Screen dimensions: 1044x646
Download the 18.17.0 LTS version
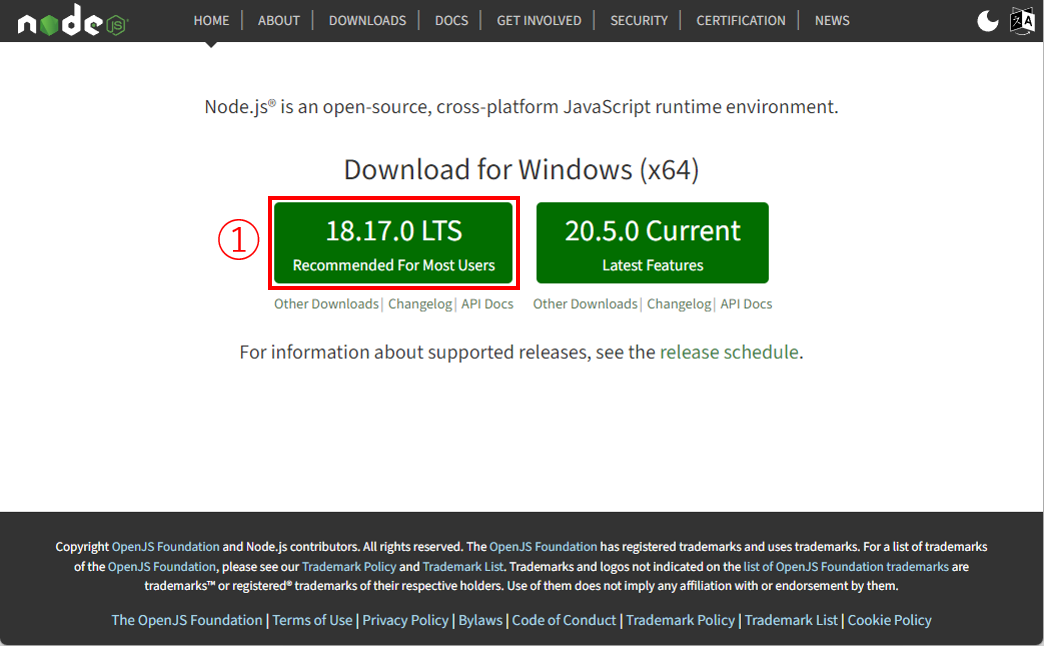click(x=394, y=242)
